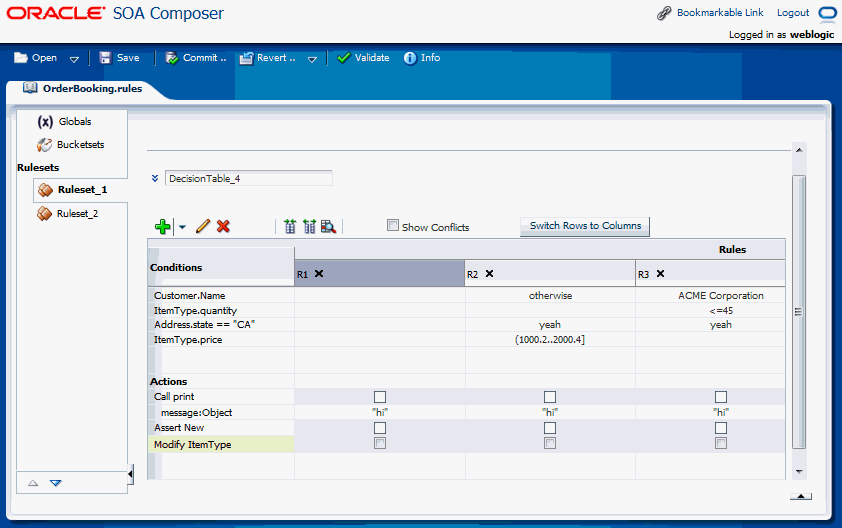
Task: Open the Bookmarkable Link
Action: click(720, 12)
